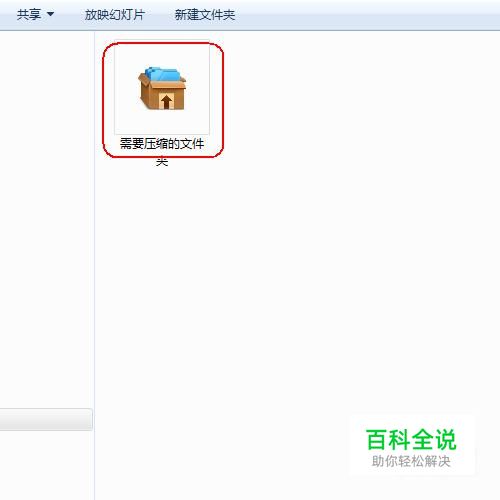The image size is (500, 500).
Task: Click the 放映幻灯片 toolbar button
Action: tap(114, 15)
